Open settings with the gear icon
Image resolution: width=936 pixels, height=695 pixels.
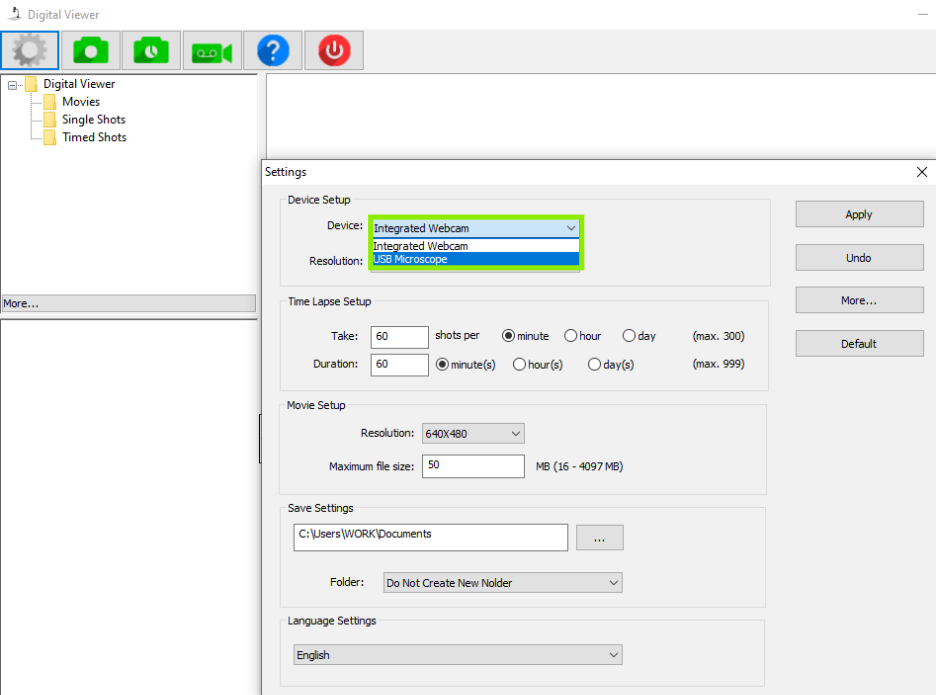pyautogui.click(x=30, y=51)
